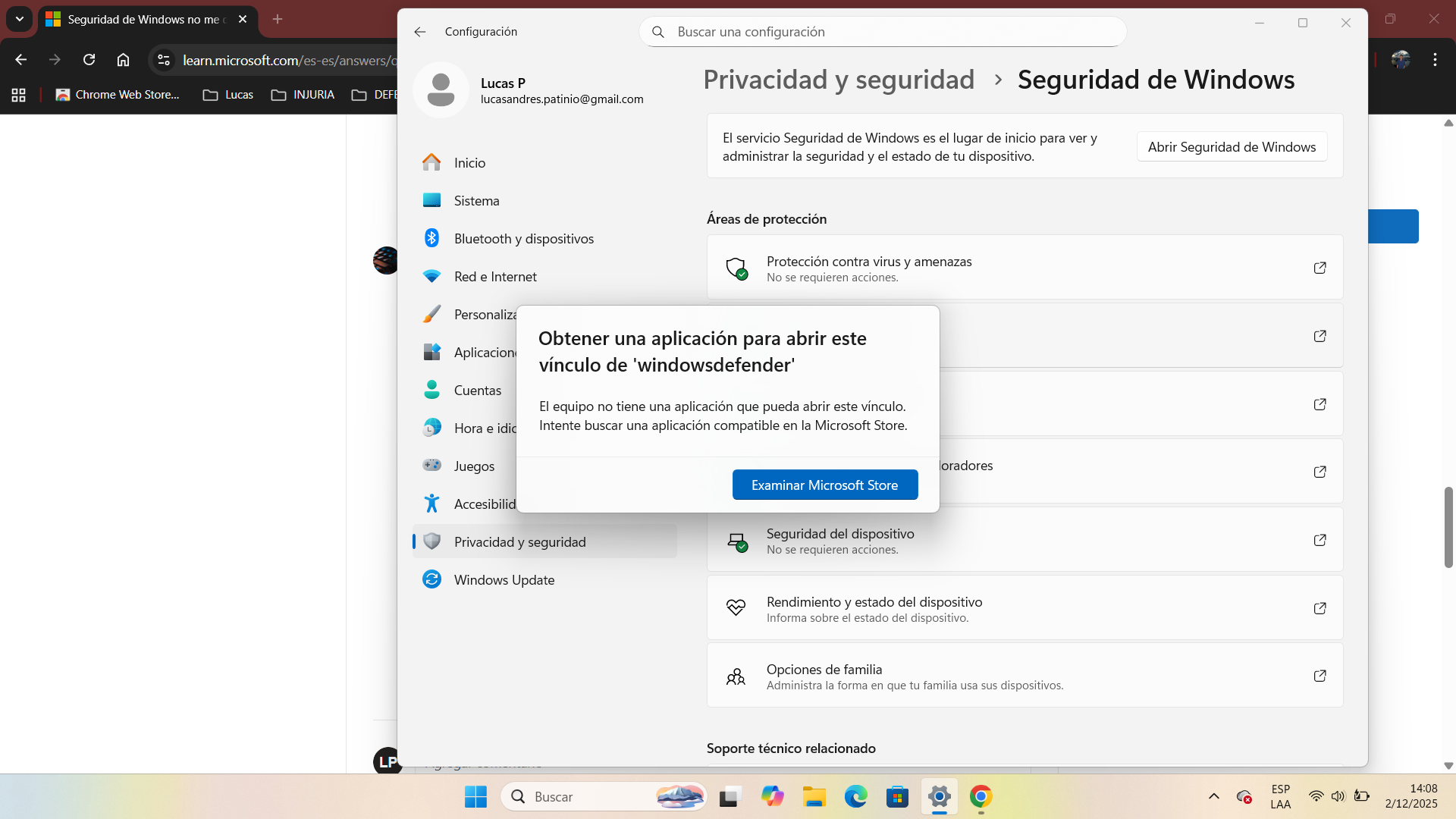Click the scrollbar down arrow
The image size is (1456, 819).
(x=1448, y=765)
